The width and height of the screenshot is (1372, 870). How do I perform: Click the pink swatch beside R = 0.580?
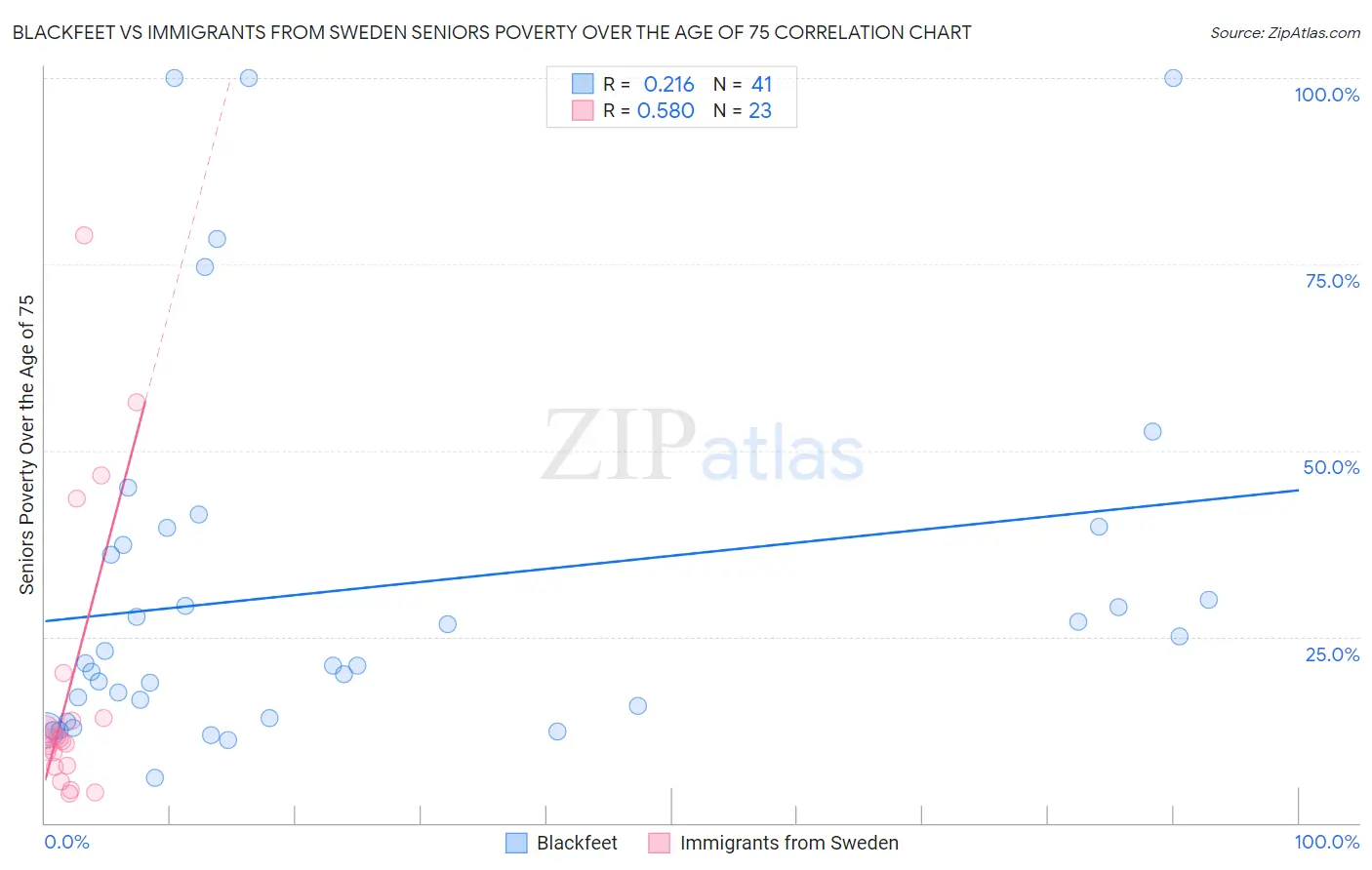[583, 110]
